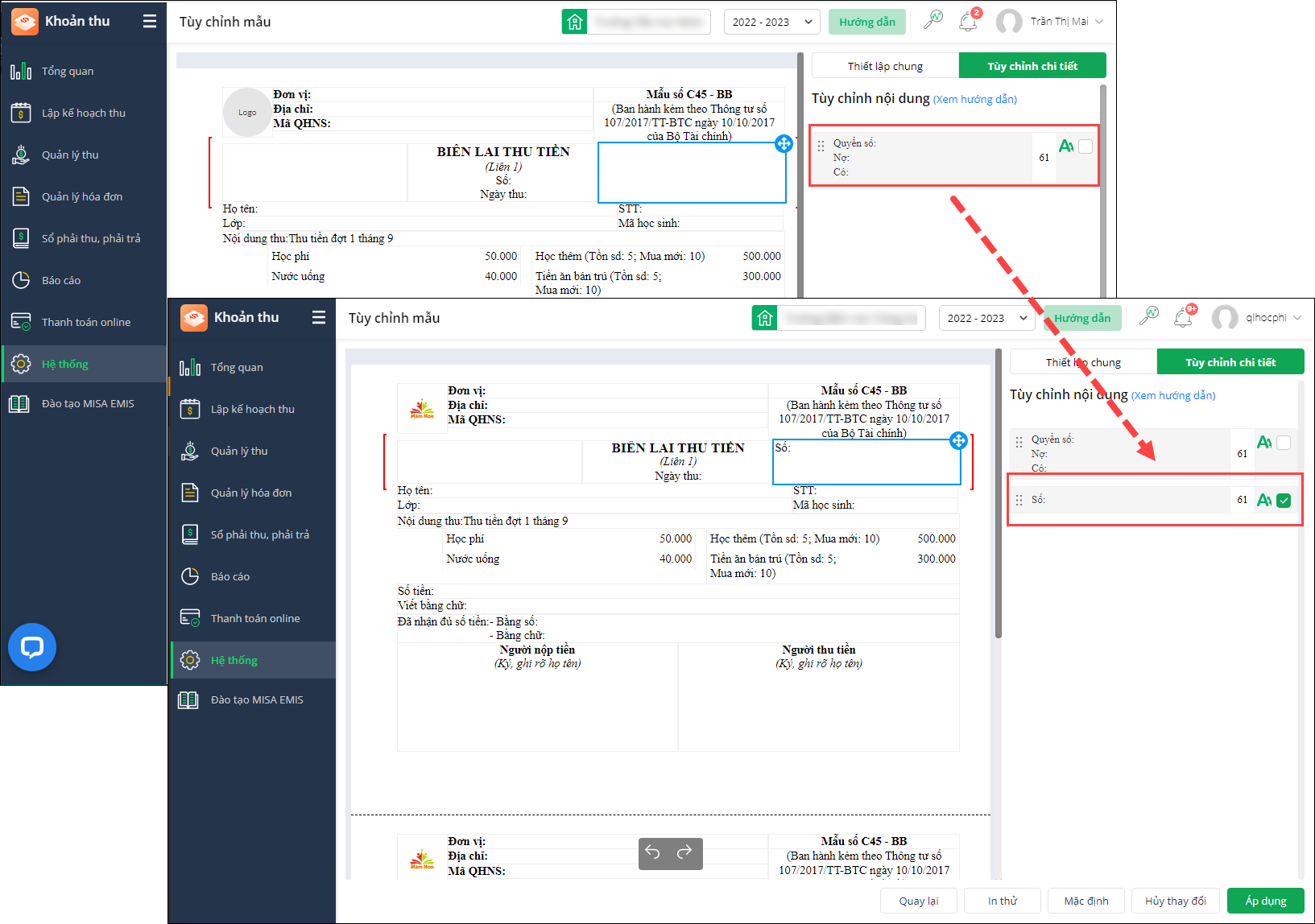
Task: Click the Hủy thay đổi button
Action: tap(1176, 901)
